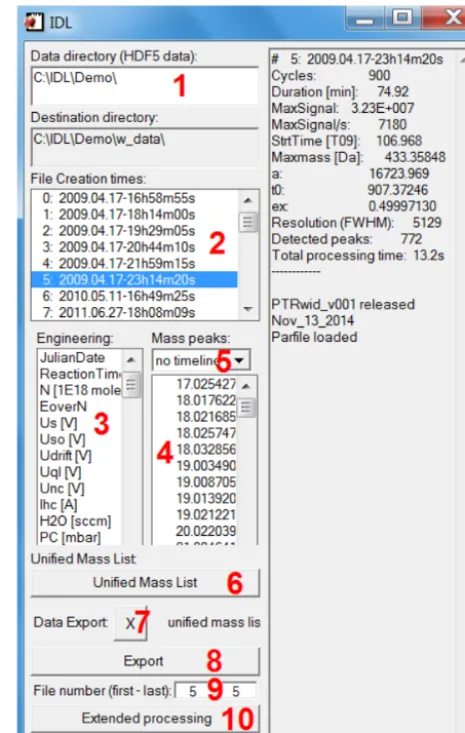Click the Engineering list scrollbar thumb

[x=131, y=384]
